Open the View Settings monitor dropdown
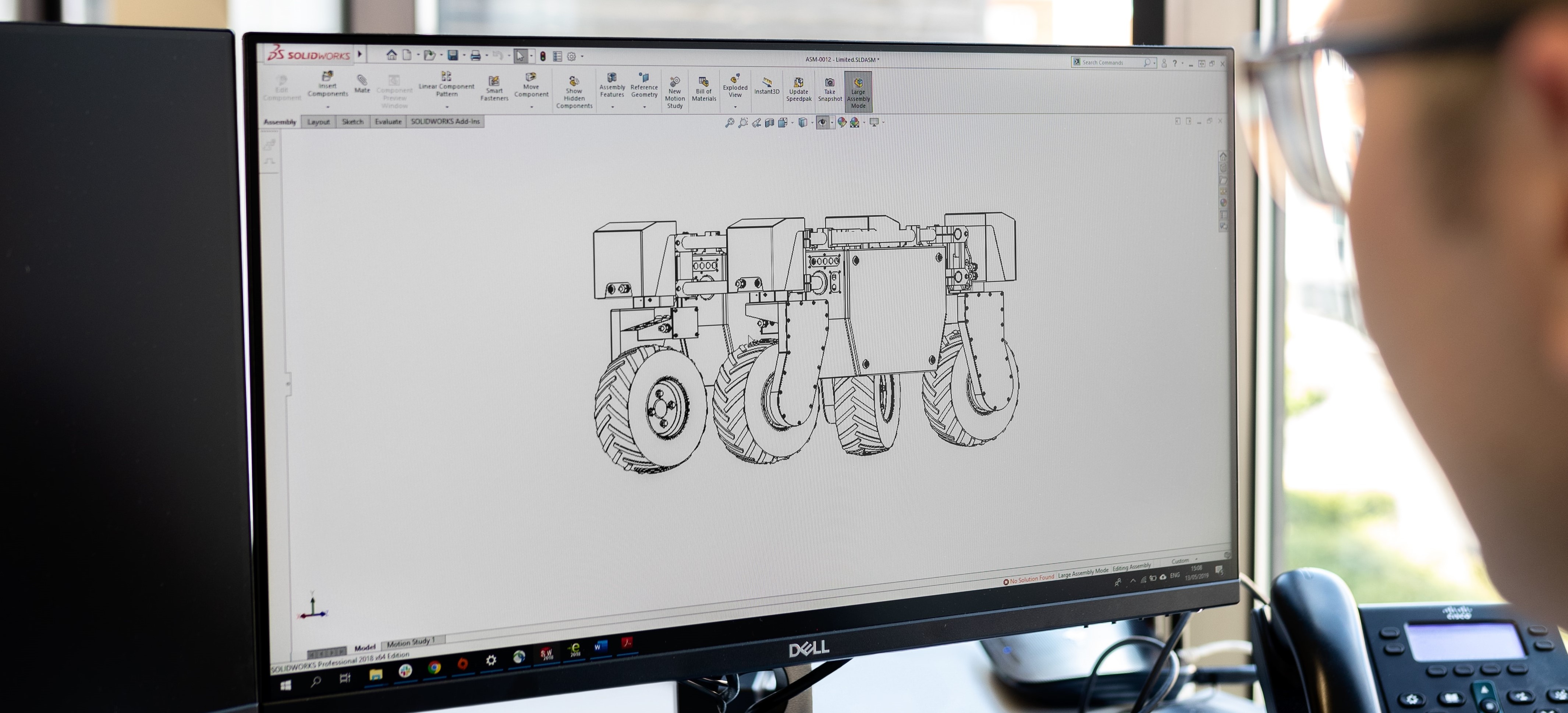Image resolution: width=1568 pixels, height=713 pixels. [874, 123]
